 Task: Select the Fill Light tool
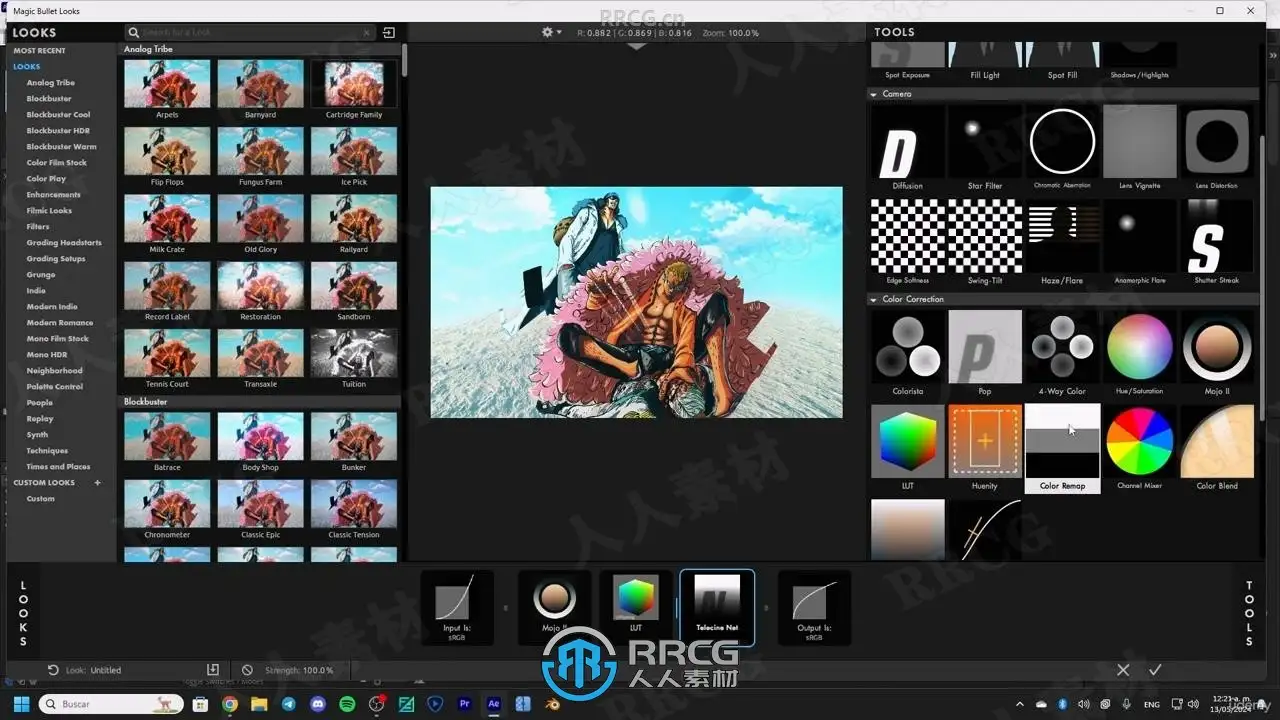(x=985, y=61)
